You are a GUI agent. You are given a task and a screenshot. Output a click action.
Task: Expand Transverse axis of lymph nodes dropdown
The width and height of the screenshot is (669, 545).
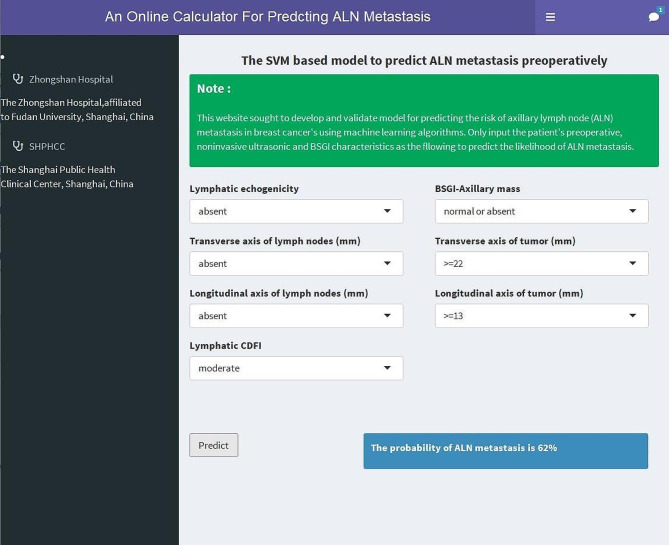pyautogui.click(x=296, y=264)
